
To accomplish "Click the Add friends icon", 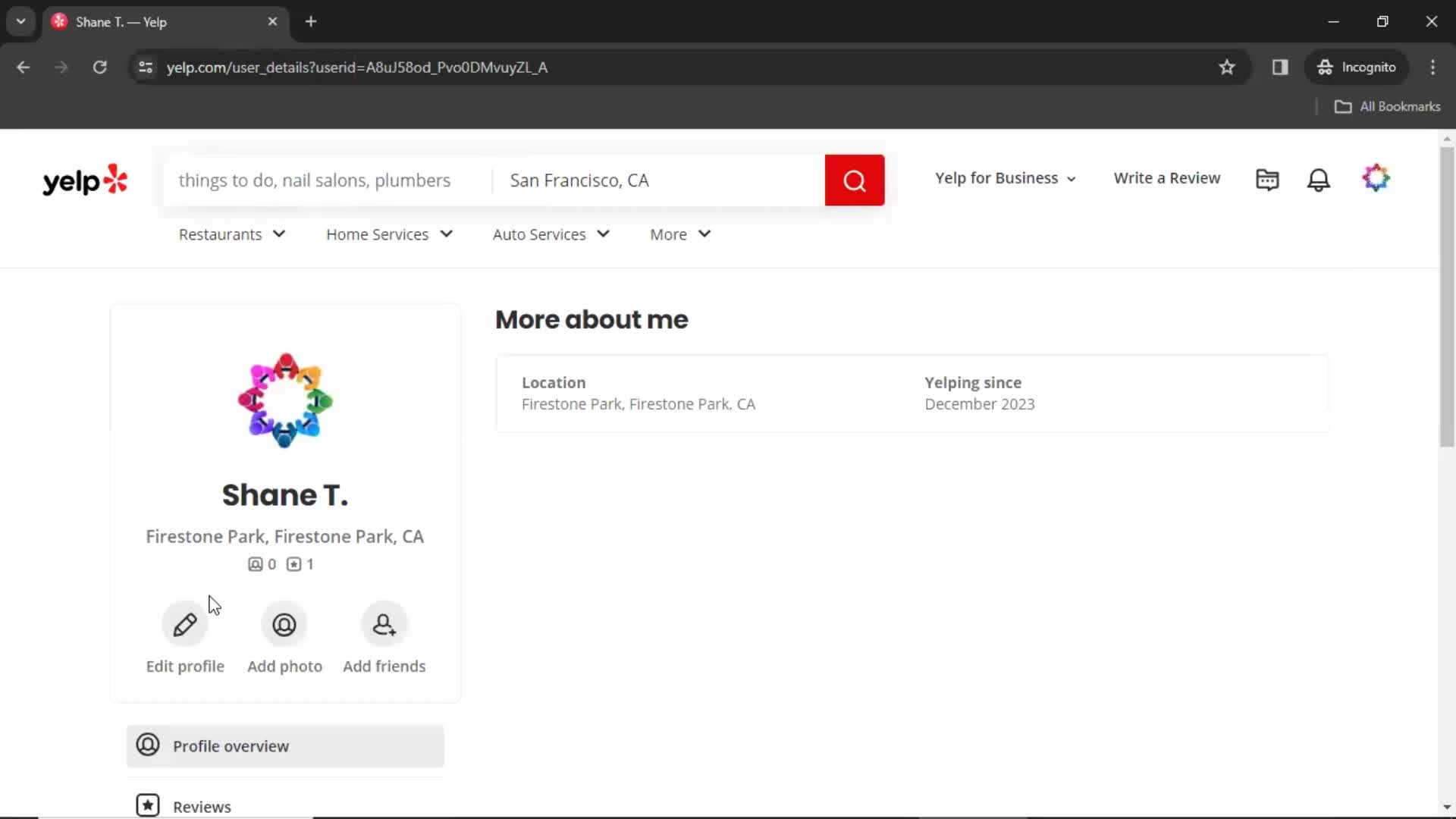I will tap(384, 625).
